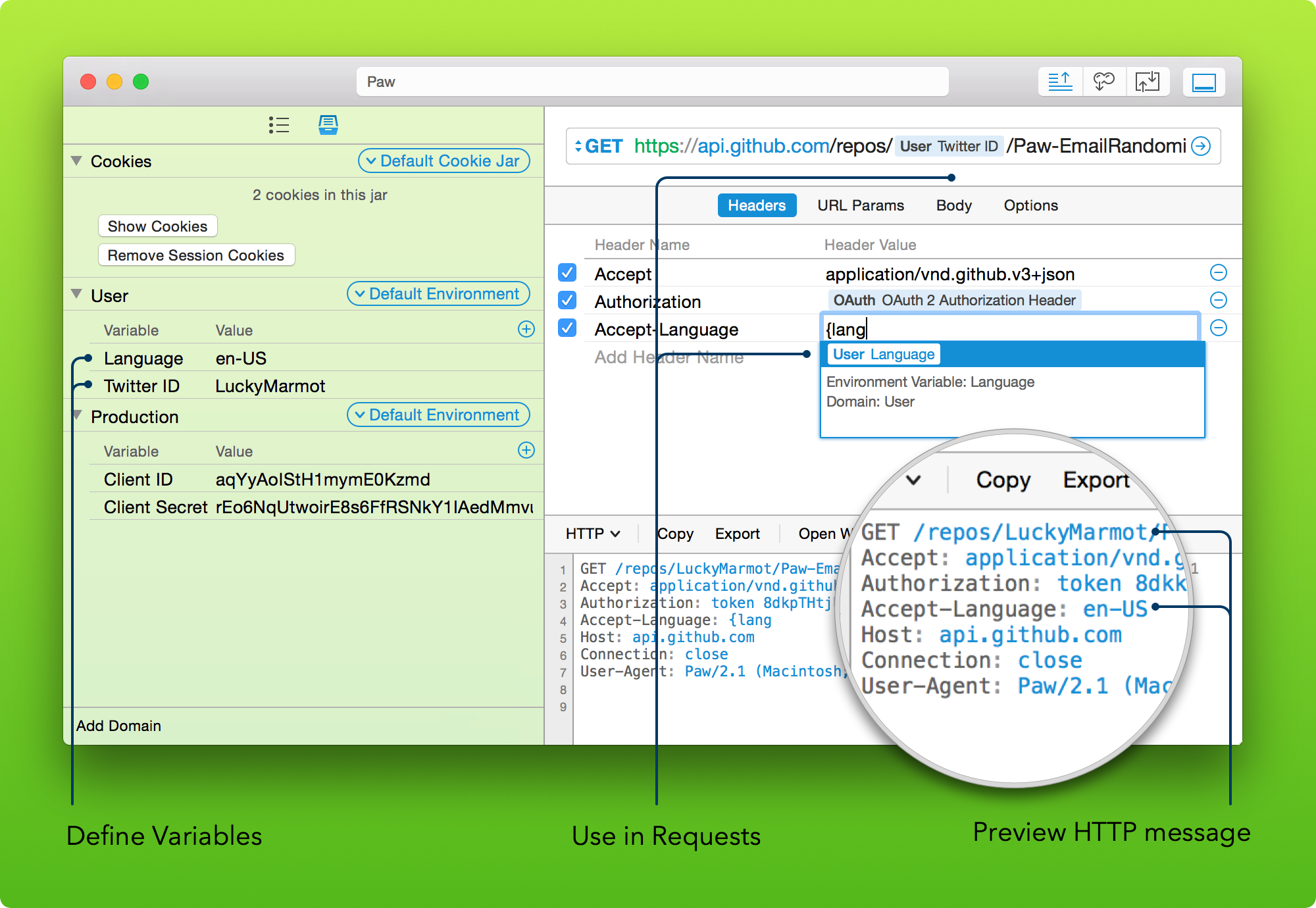This screenshot has width=1316, height=908.
Task: Click the Show Cookies button
Action: point(158,226)
